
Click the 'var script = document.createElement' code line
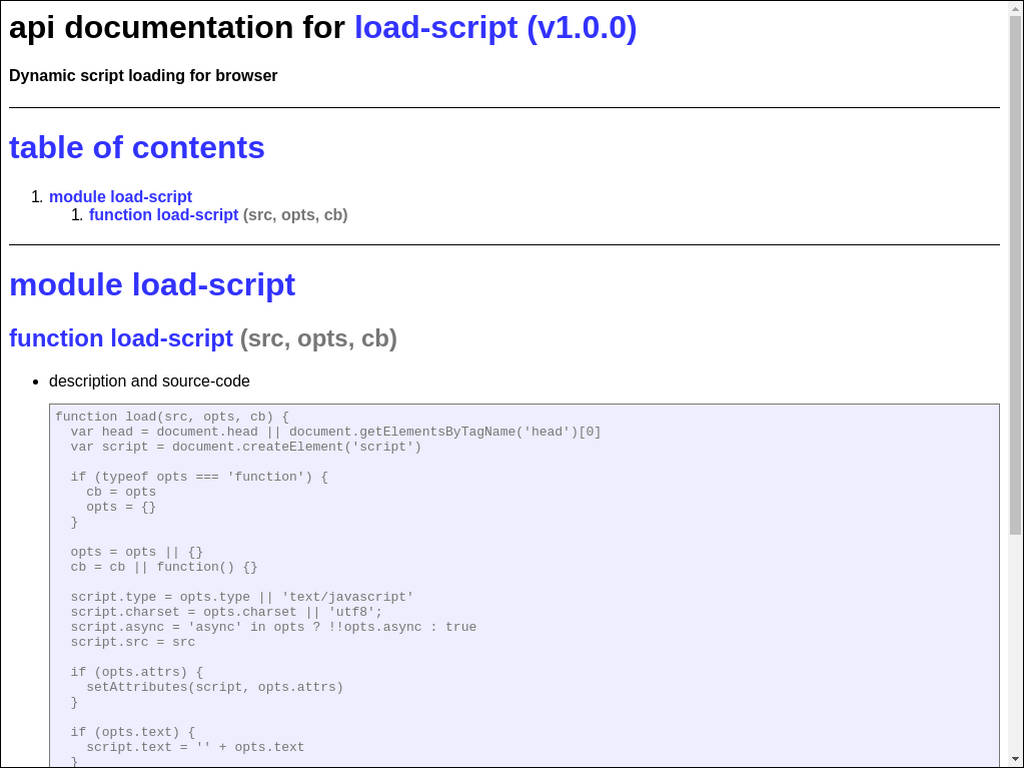[x=245, y=447]
